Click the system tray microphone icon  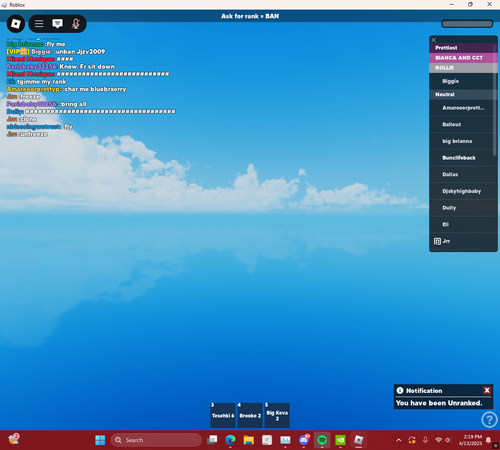point(425,440)
